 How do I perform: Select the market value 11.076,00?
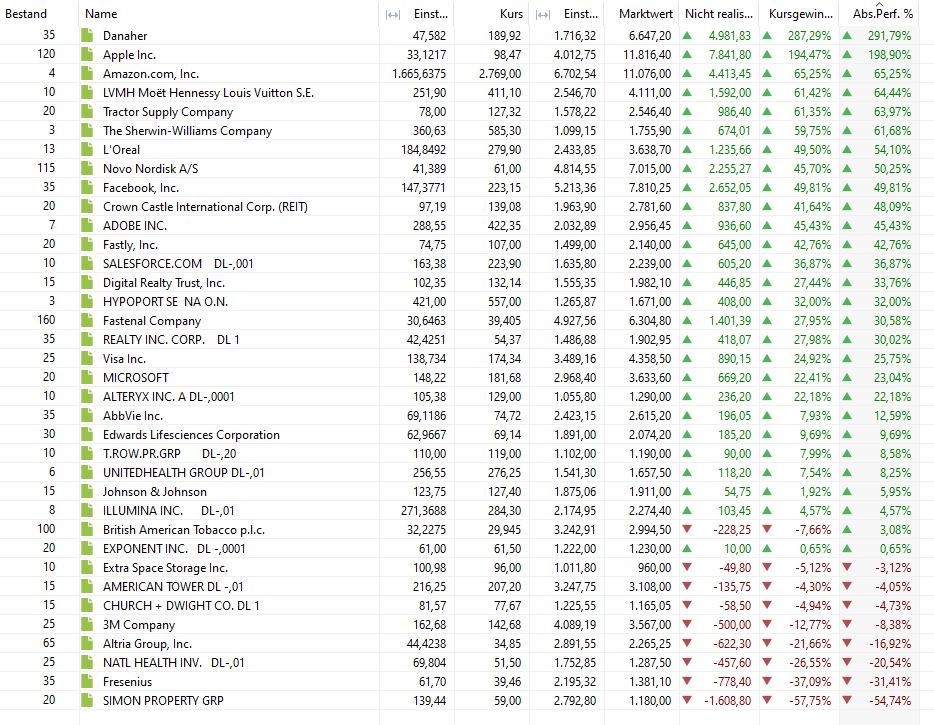coord(647,74)
